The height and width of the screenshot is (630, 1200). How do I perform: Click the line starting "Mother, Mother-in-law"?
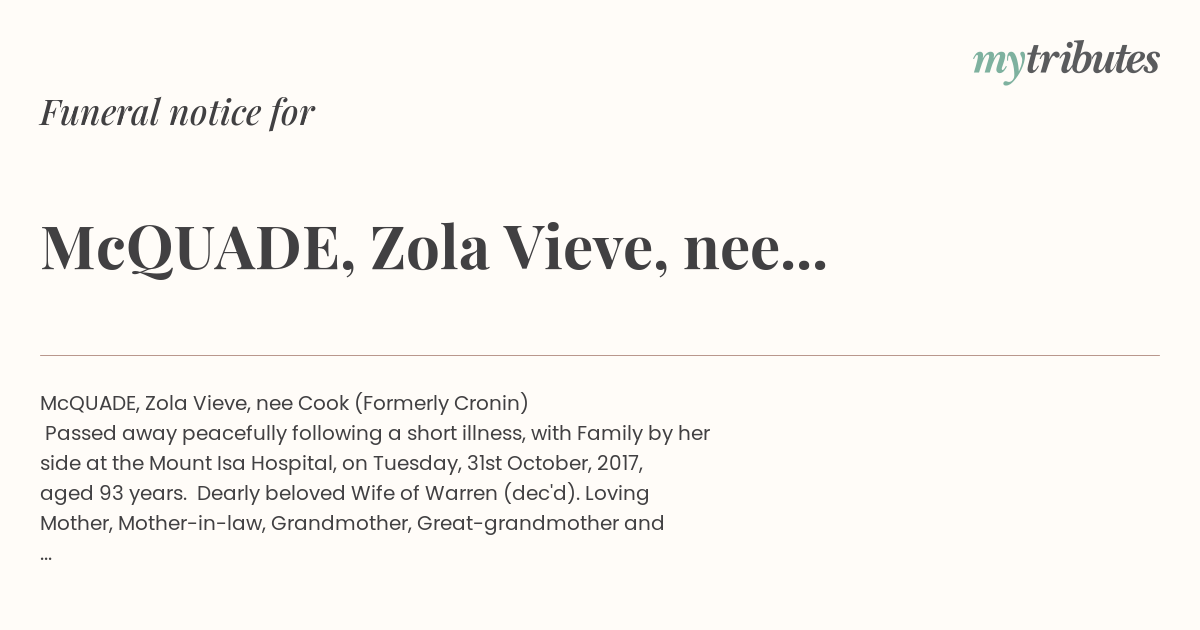click(352, 523)
